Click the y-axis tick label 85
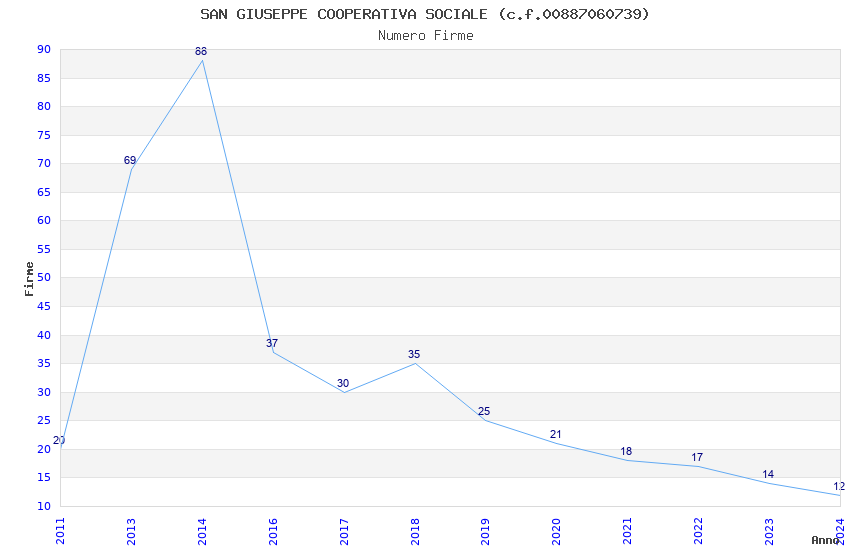The image size is (850, 550). 44,78
